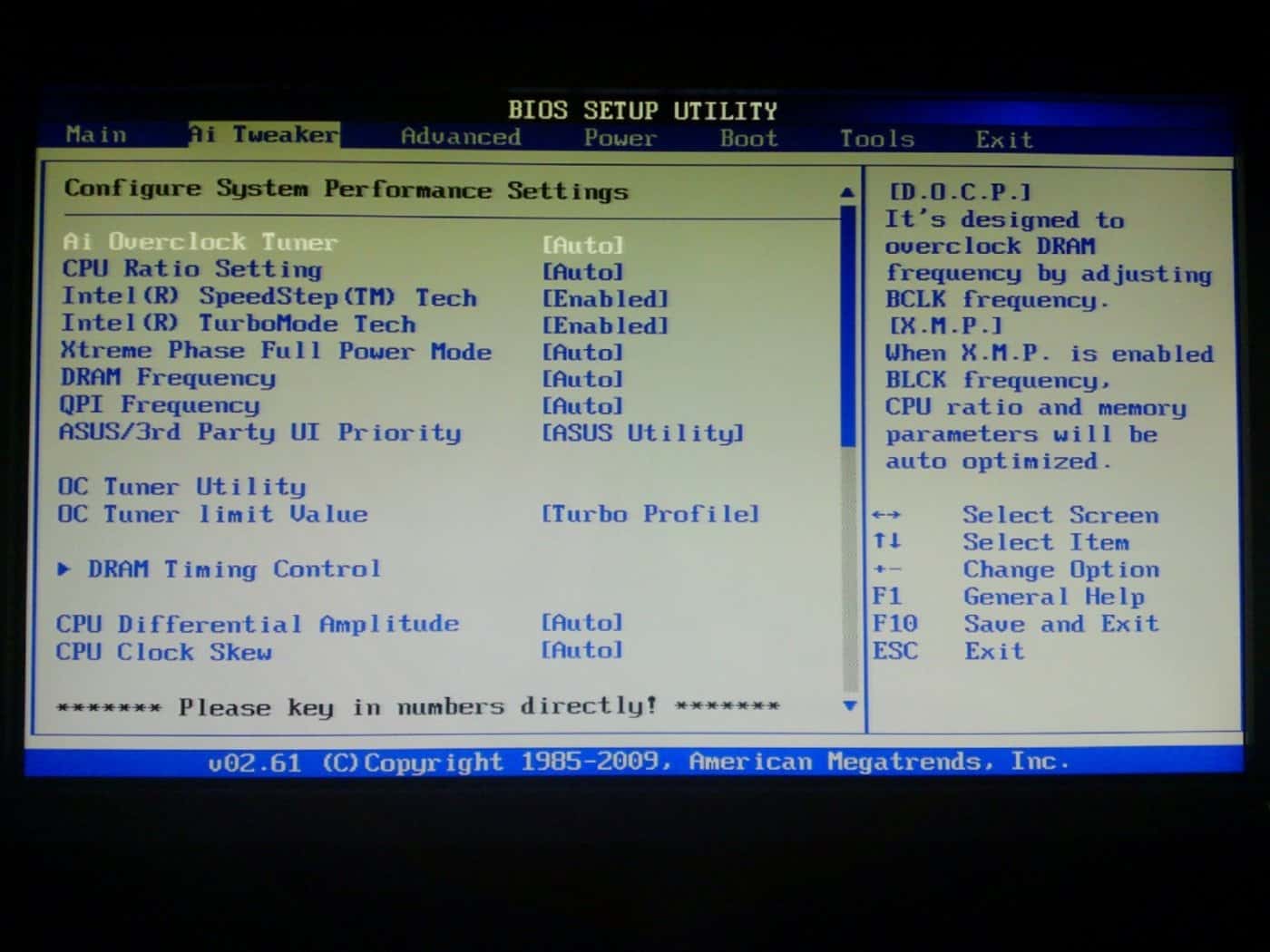Select ASUS Utility priority value
Image resolution: width=1270 pixels, height=952 pixels.
coord(643,432)
